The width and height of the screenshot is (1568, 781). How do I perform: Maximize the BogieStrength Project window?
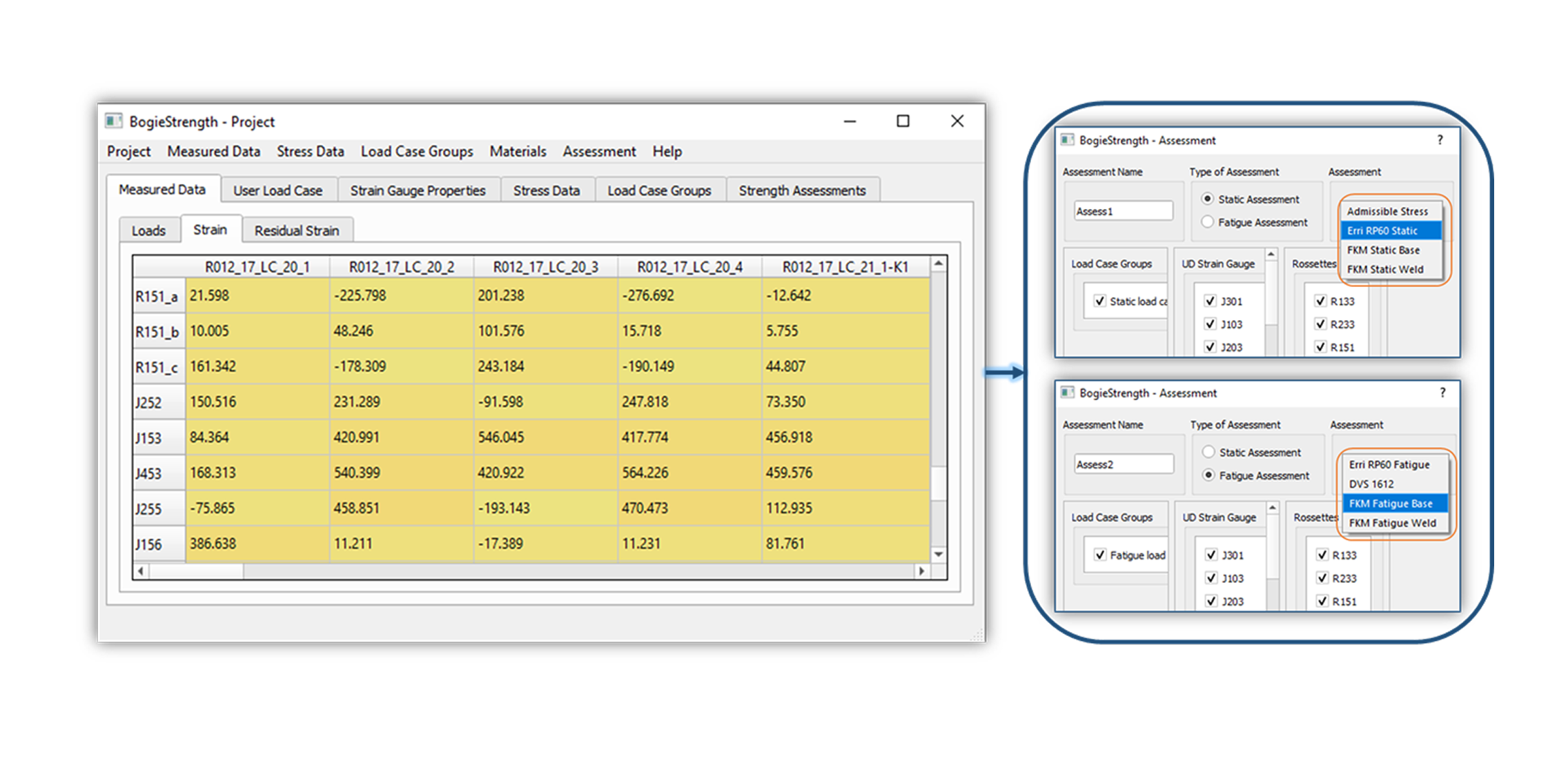(903, 121)
